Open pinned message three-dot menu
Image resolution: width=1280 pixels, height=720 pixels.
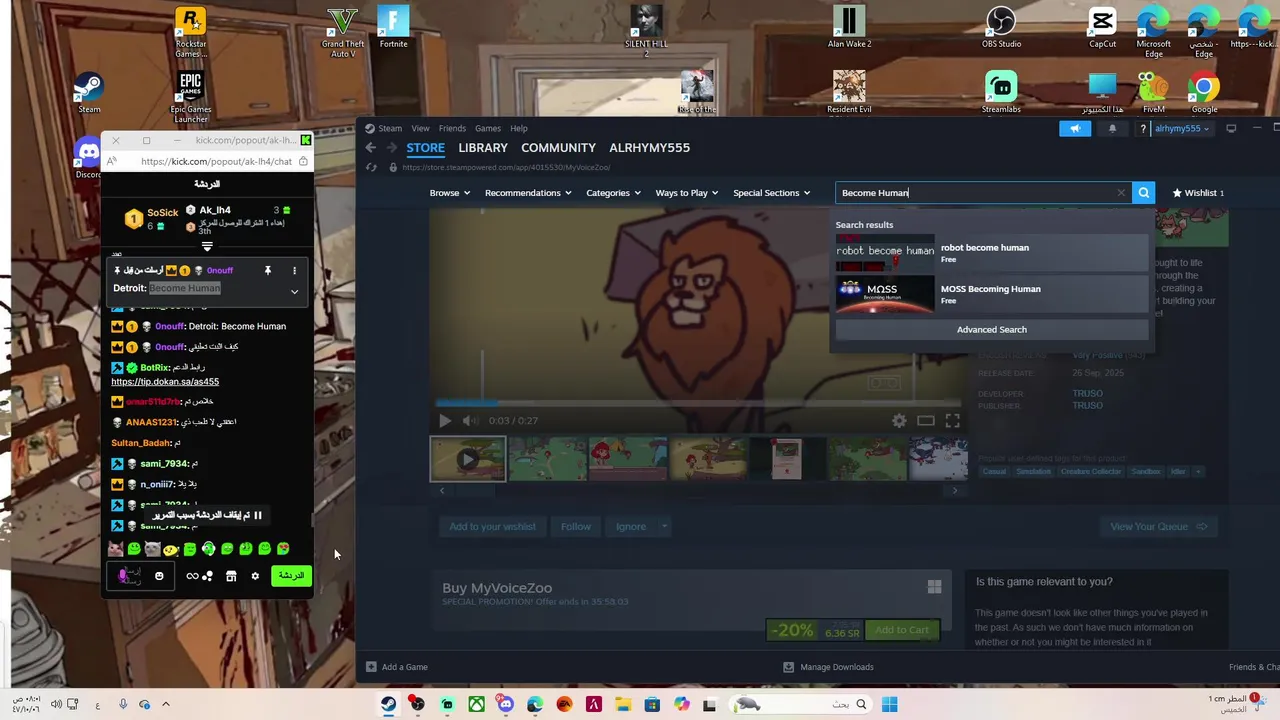coord(294,271)
